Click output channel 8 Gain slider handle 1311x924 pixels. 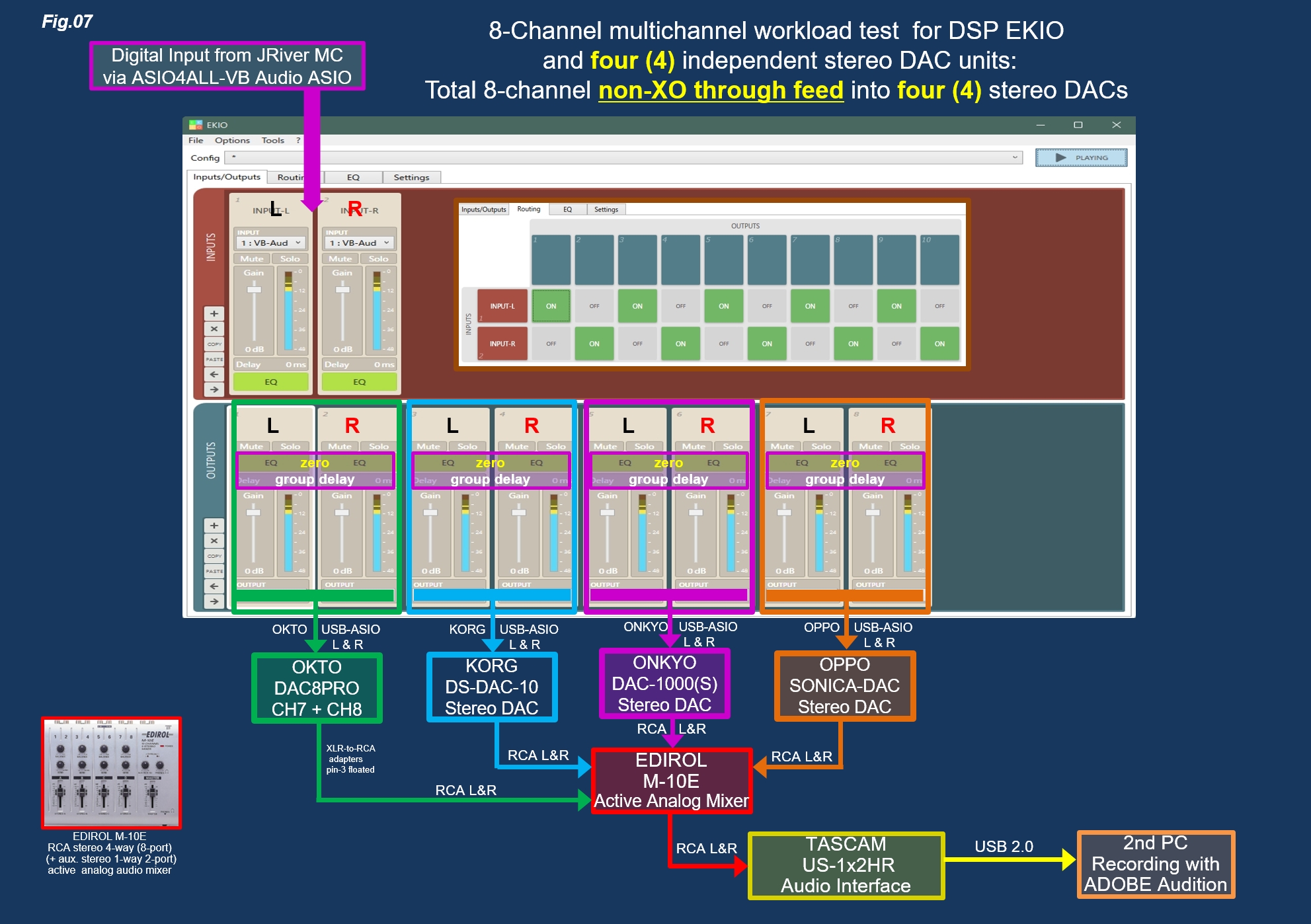pos(873,512)
